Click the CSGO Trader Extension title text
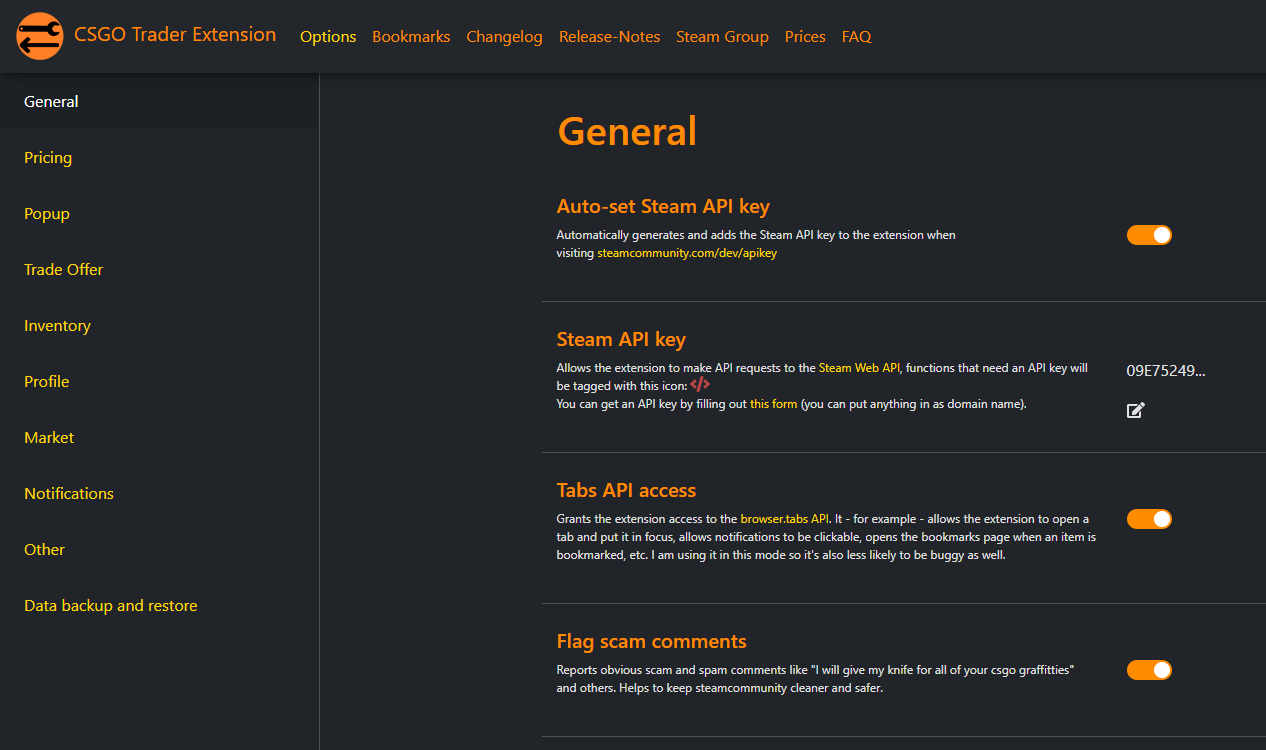 (x=175, y=35)
